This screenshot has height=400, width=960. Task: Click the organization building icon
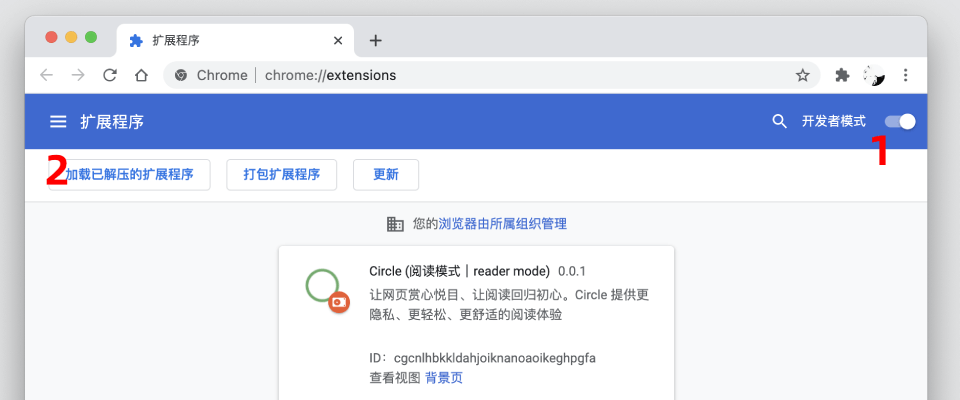point(396,224)
